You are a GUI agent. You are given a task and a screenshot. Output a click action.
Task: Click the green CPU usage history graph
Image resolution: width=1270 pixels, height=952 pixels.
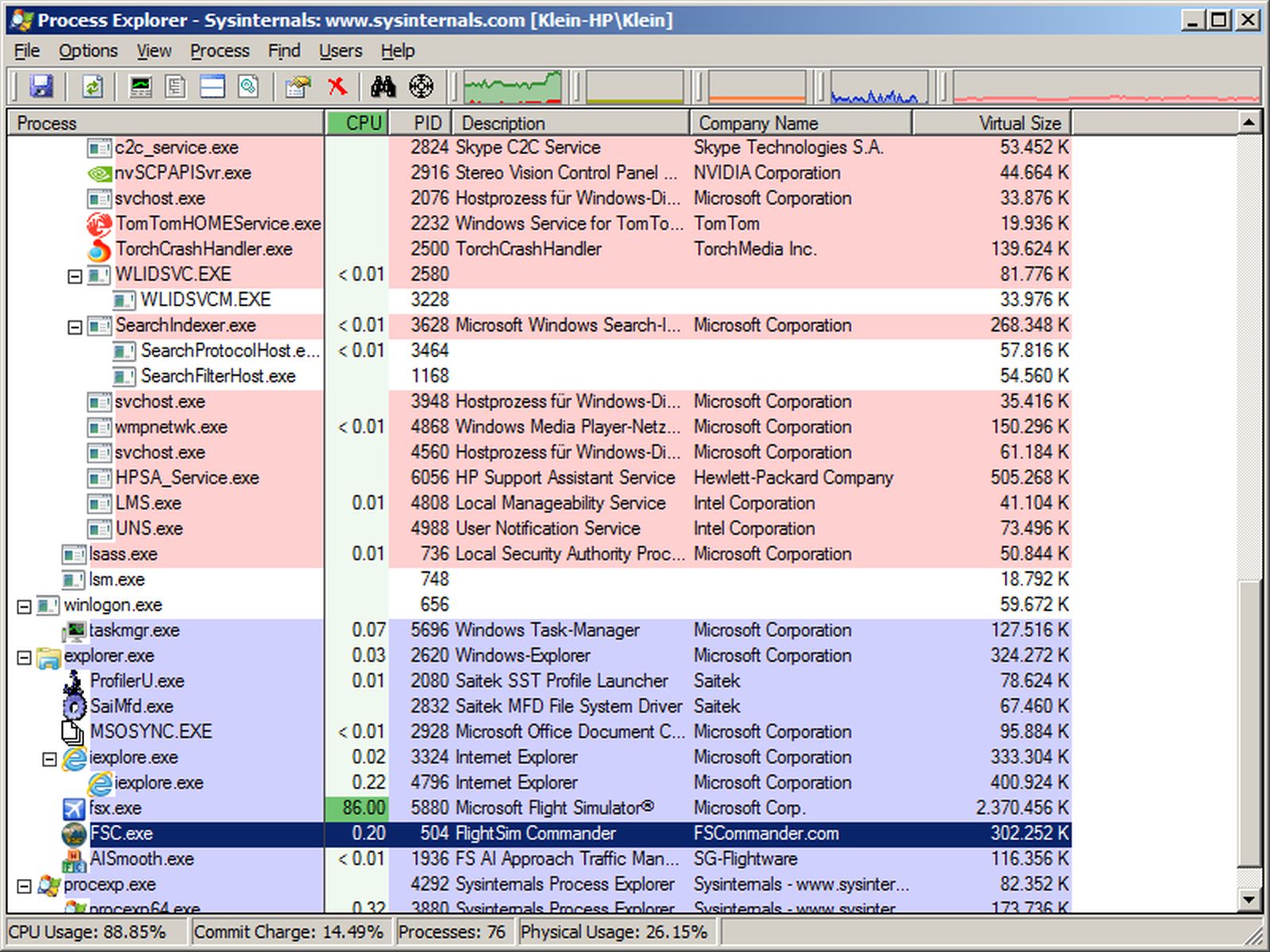(512, 86)
